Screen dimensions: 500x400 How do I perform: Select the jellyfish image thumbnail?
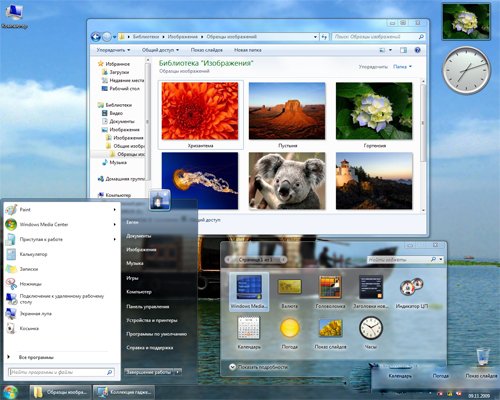pyautogui.click(x=200, y=181)
